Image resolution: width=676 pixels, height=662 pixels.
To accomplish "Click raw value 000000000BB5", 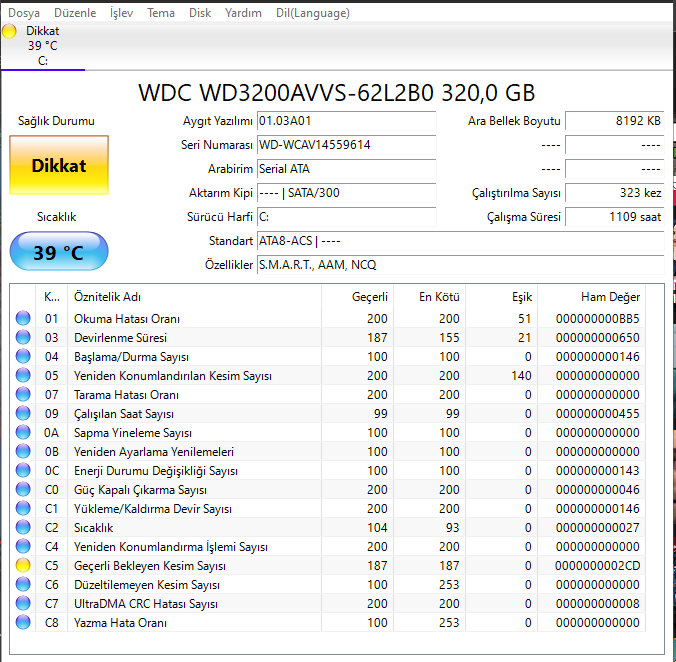I will [x=598, y=319].
